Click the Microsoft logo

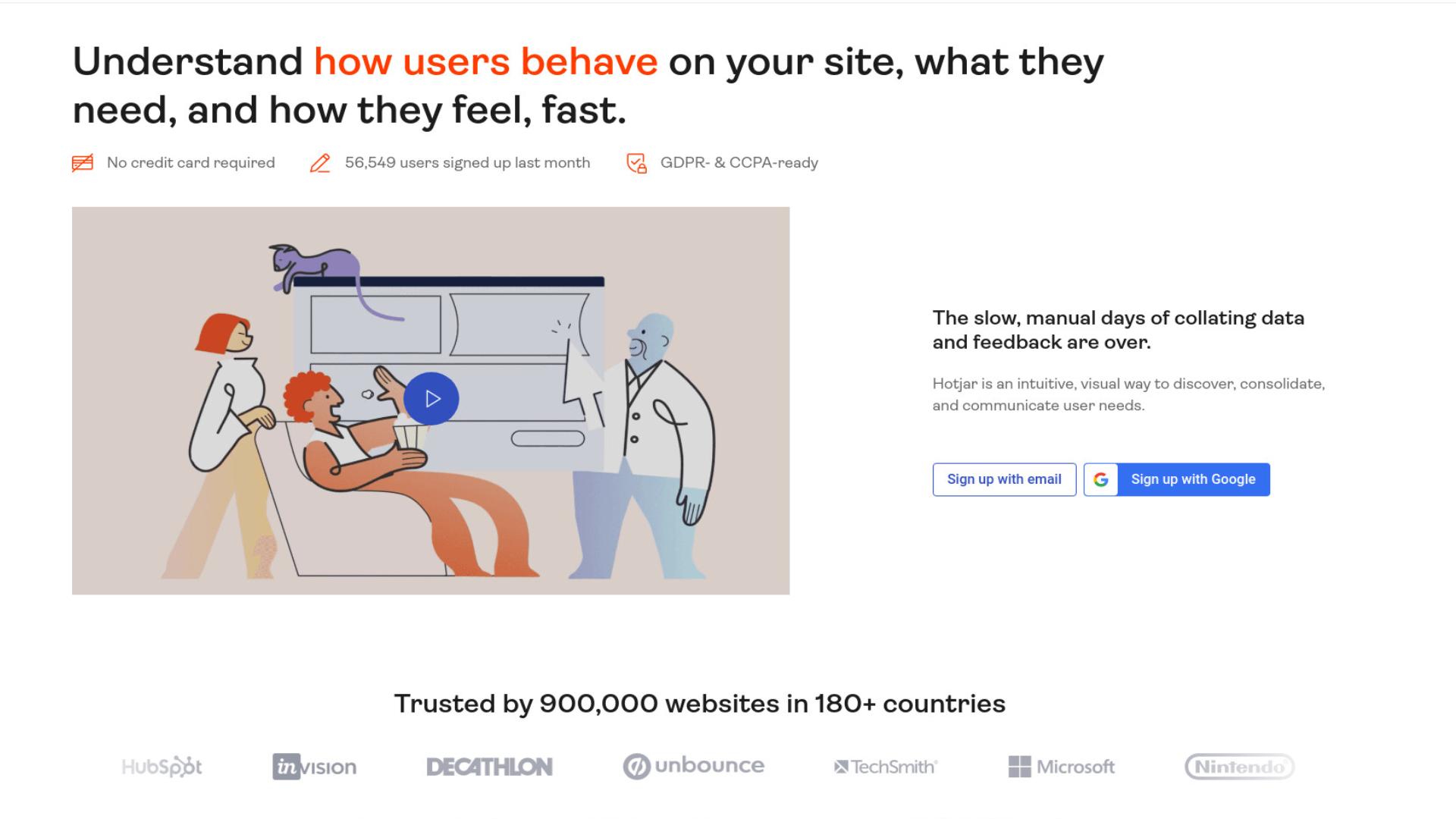tap(1061, 767)
